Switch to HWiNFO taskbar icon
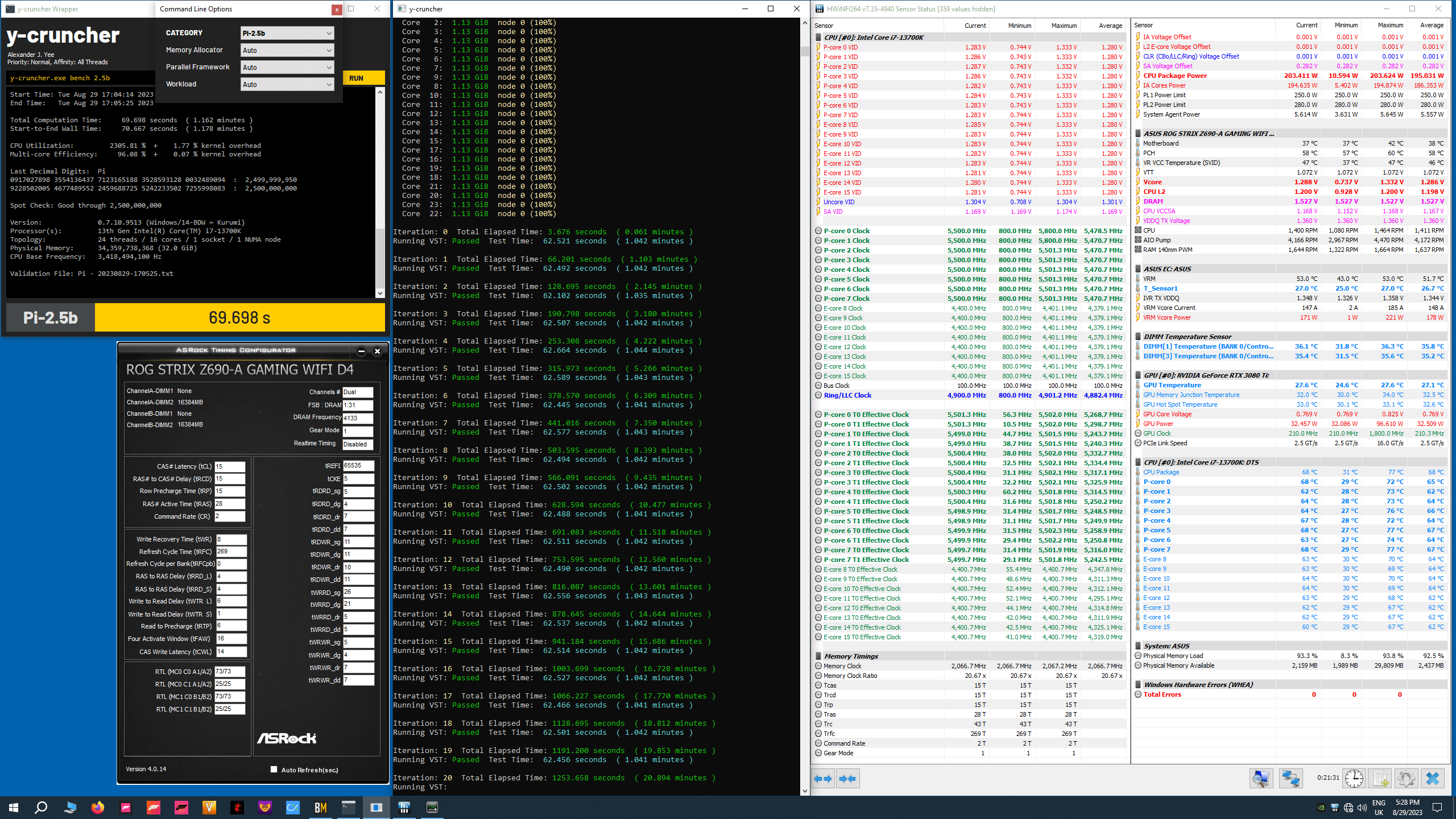Viewport: 1456px width, 819px height. pos(404,807)
